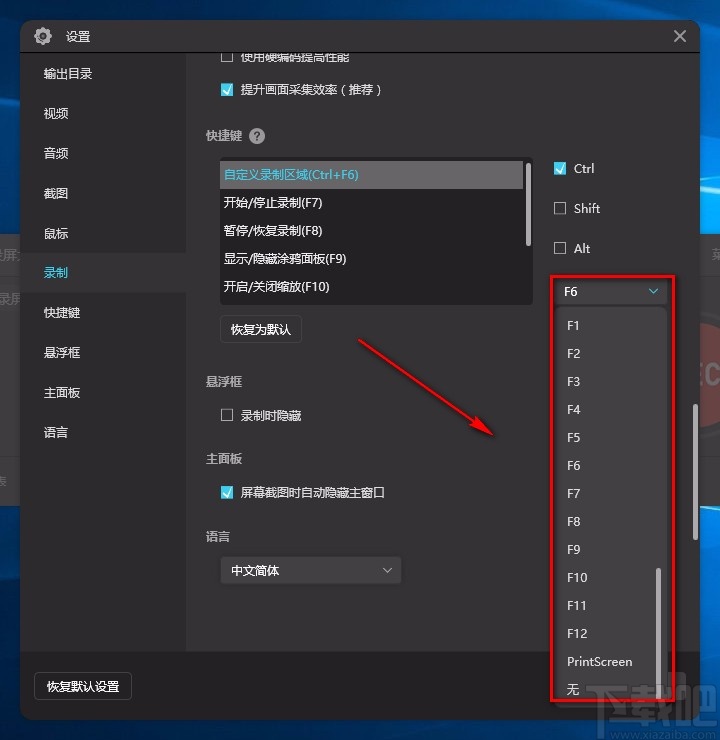The width and height of the screenshot is (720, 740).
Task: Select 开始/停止录制(F7) shortcut row
Action: click(x=371, y=202)
